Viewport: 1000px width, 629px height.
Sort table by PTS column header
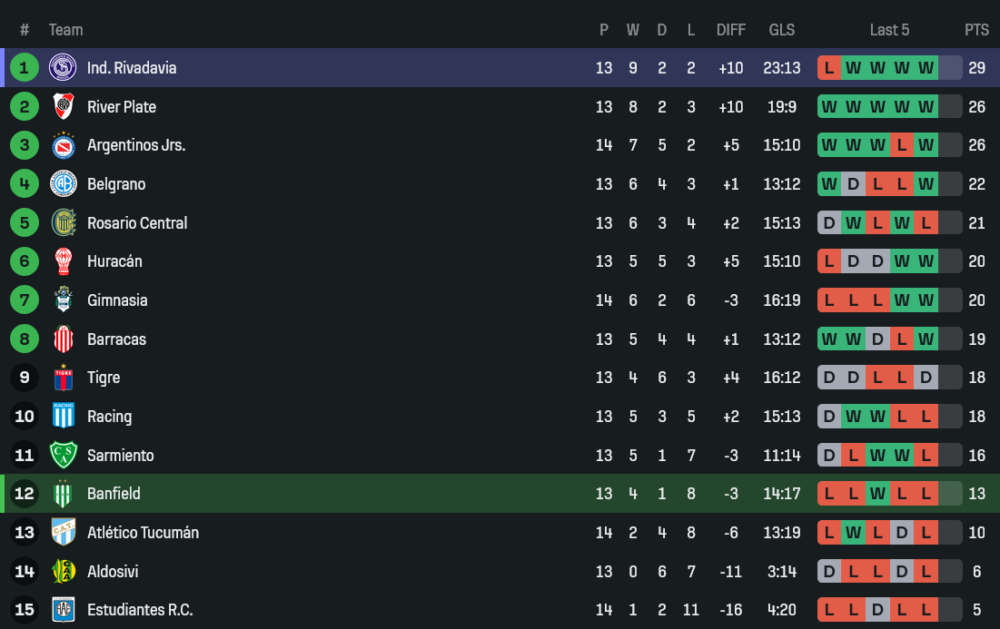(x=976, y=30)
